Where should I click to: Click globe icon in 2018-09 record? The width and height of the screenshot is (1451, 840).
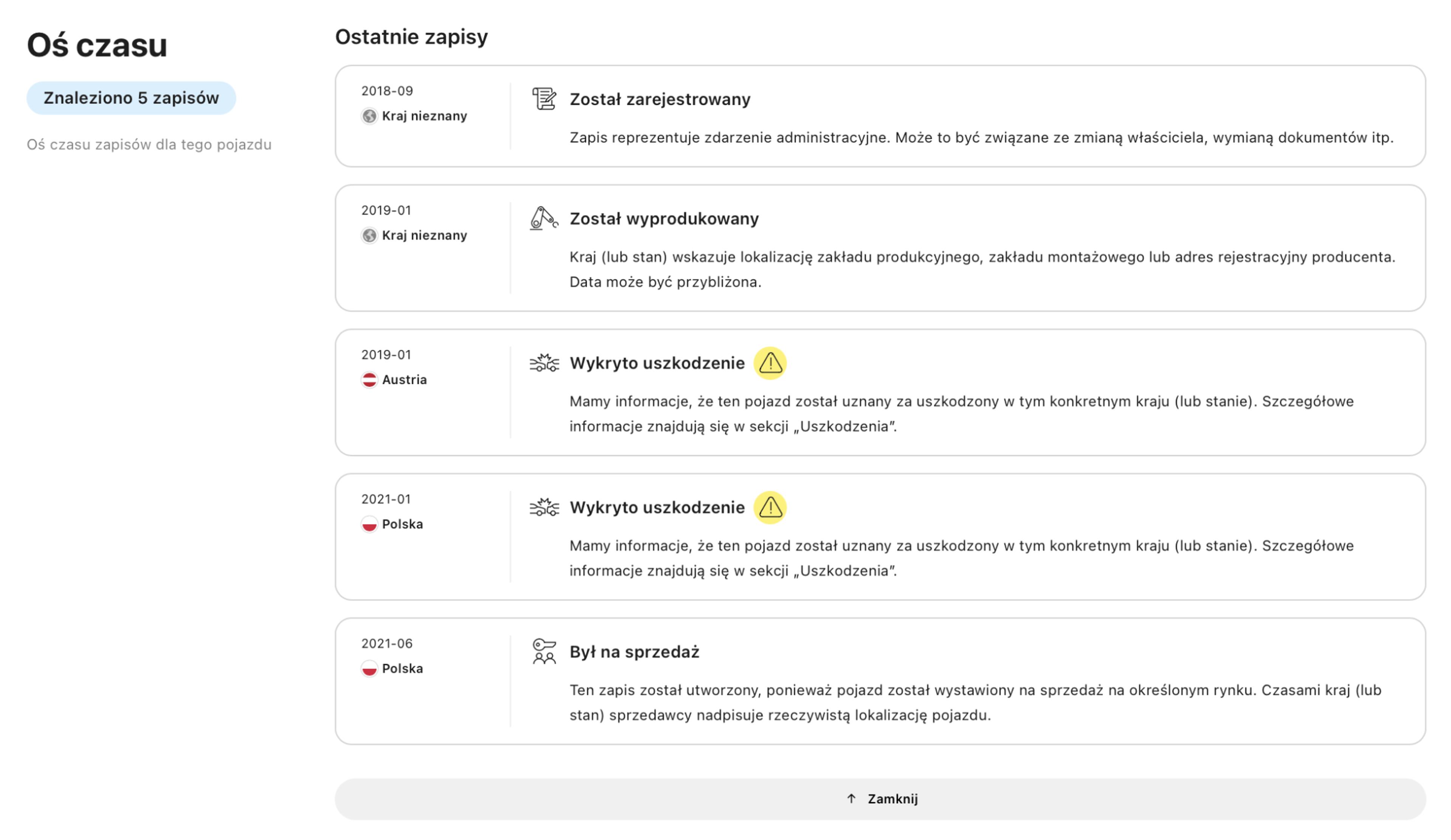(369, 116)
